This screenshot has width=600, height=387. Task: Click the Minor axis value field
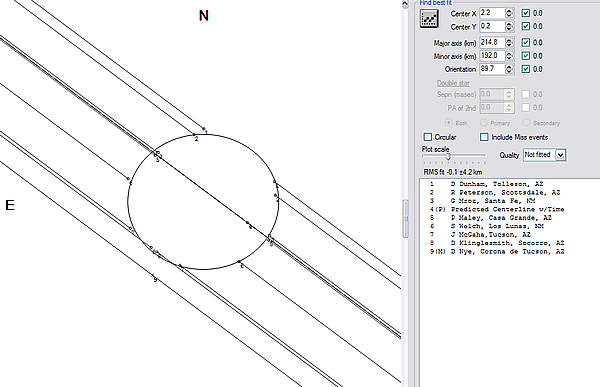click(x=492, y=56)
